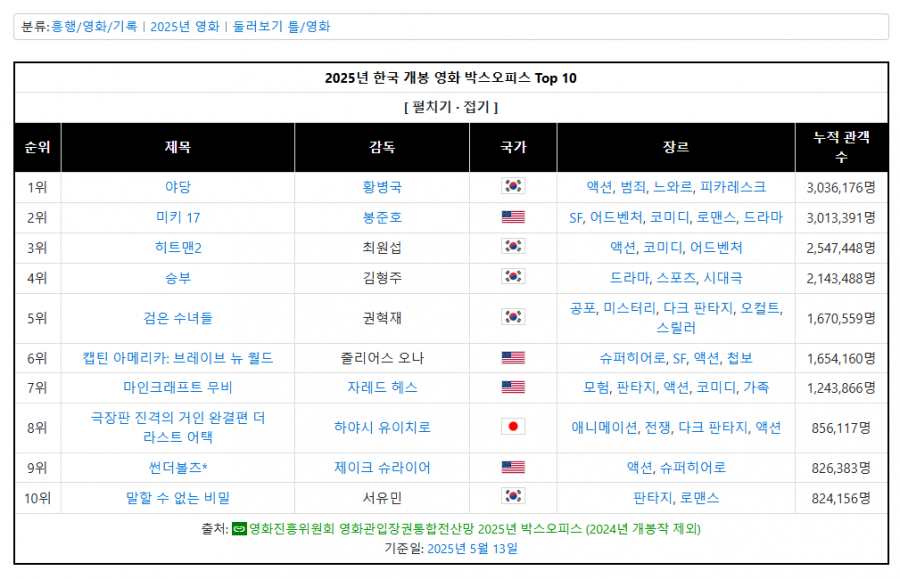The image size is (900, 579).
Task: Click the 미스터리 genre link
Action: 630,309
